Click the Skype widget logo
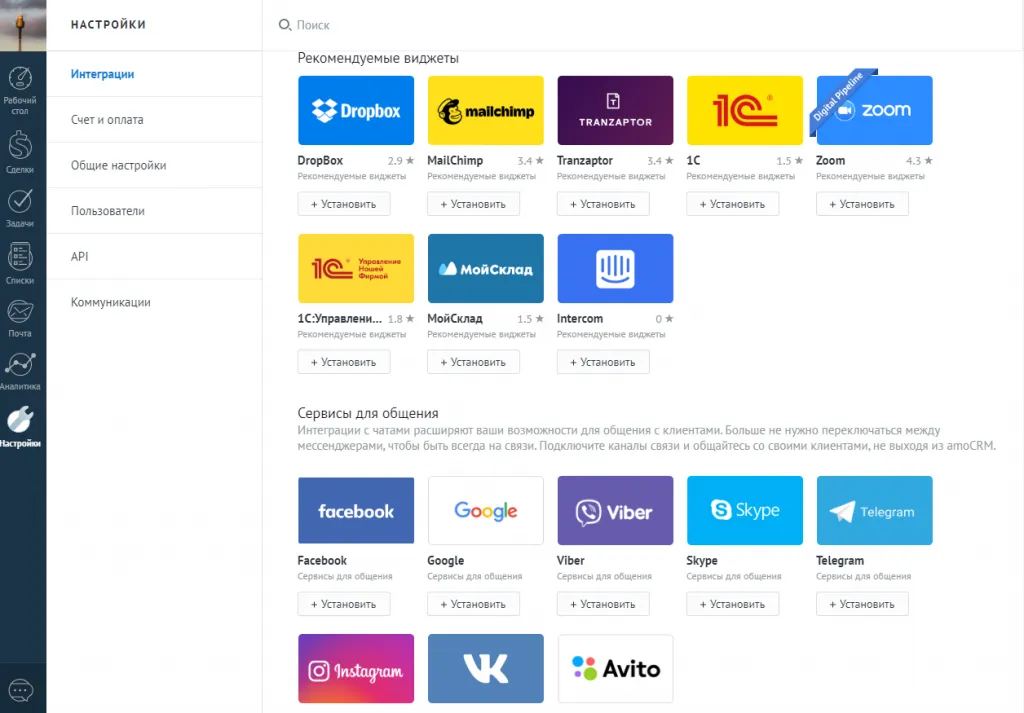This screenshot has height=713, width=1024. click(744, 511)
